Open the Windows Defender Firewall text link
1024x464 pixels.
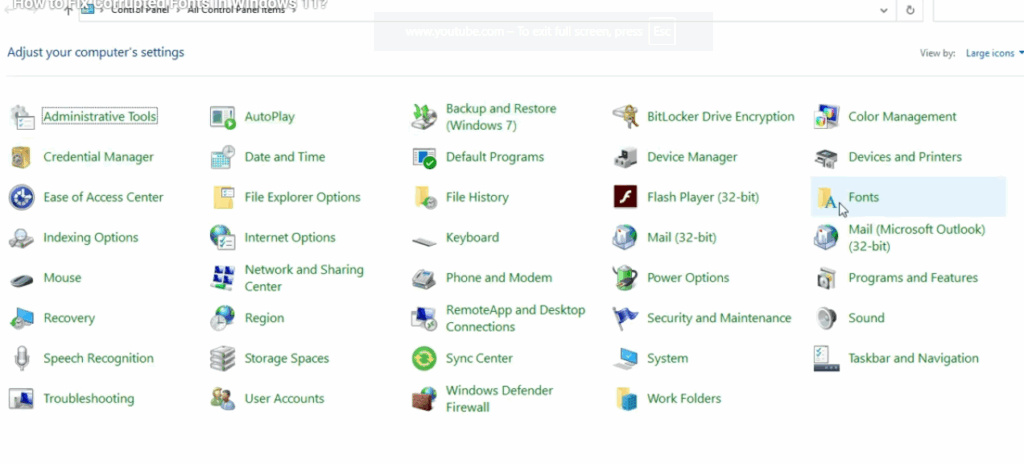click(499, 399)
